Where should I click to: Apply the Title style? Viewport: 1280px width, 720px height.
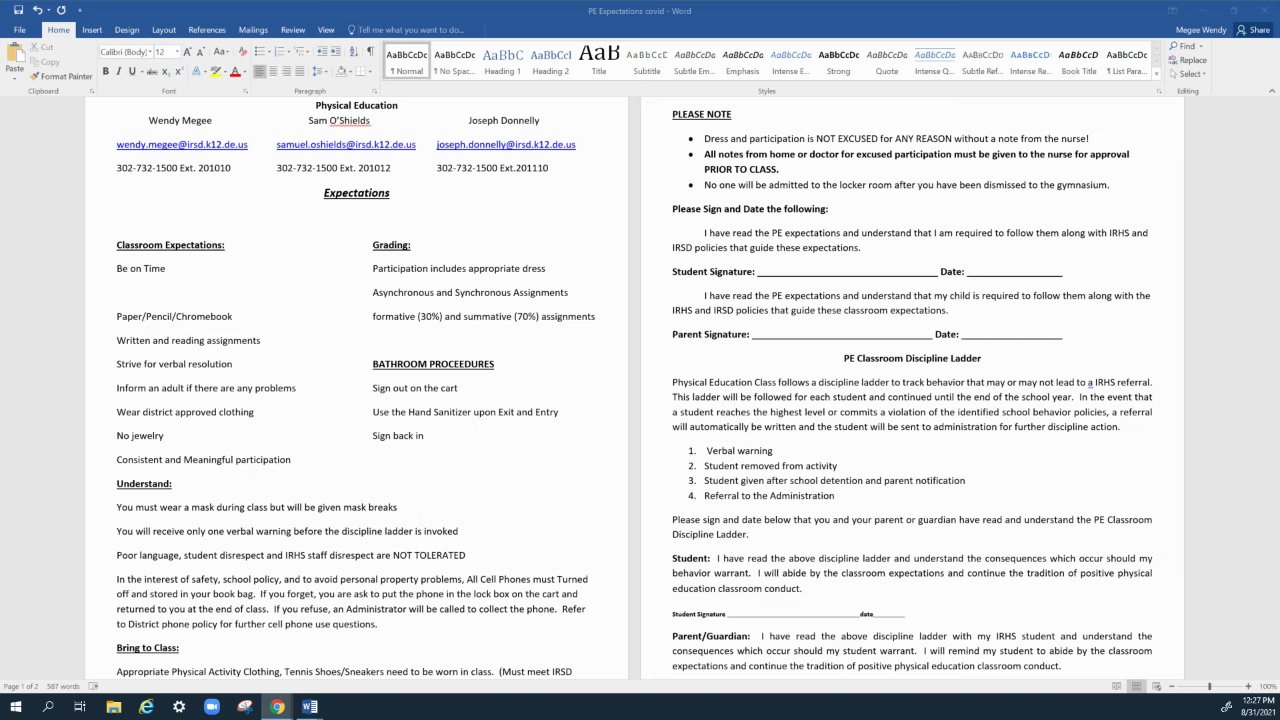[599, 61]
